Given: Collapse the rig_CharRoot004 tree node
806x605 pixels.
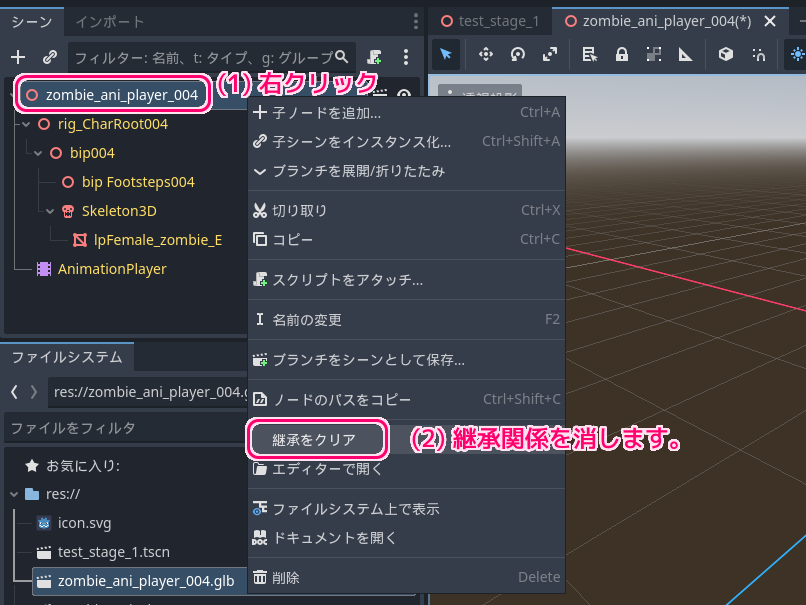Looking at the screenshot, I should click(x=26, y=125).
